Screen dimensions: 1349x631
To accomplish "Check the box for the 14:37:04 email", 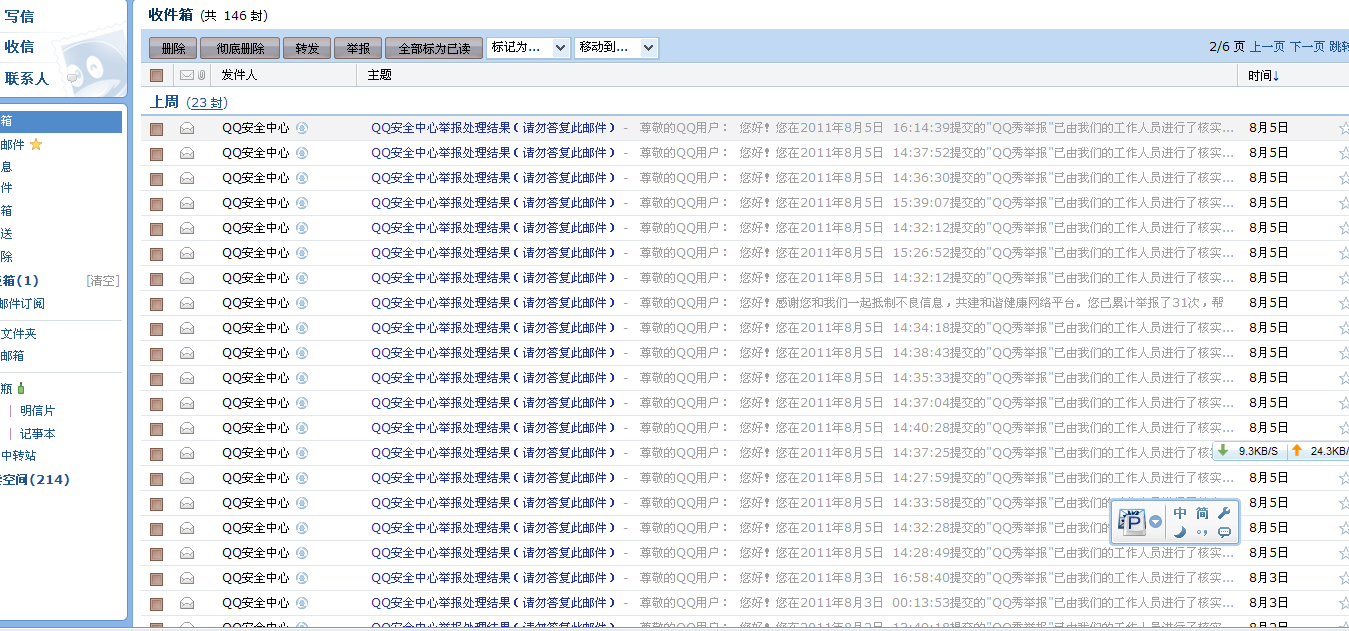I will [x=156, y=403].
